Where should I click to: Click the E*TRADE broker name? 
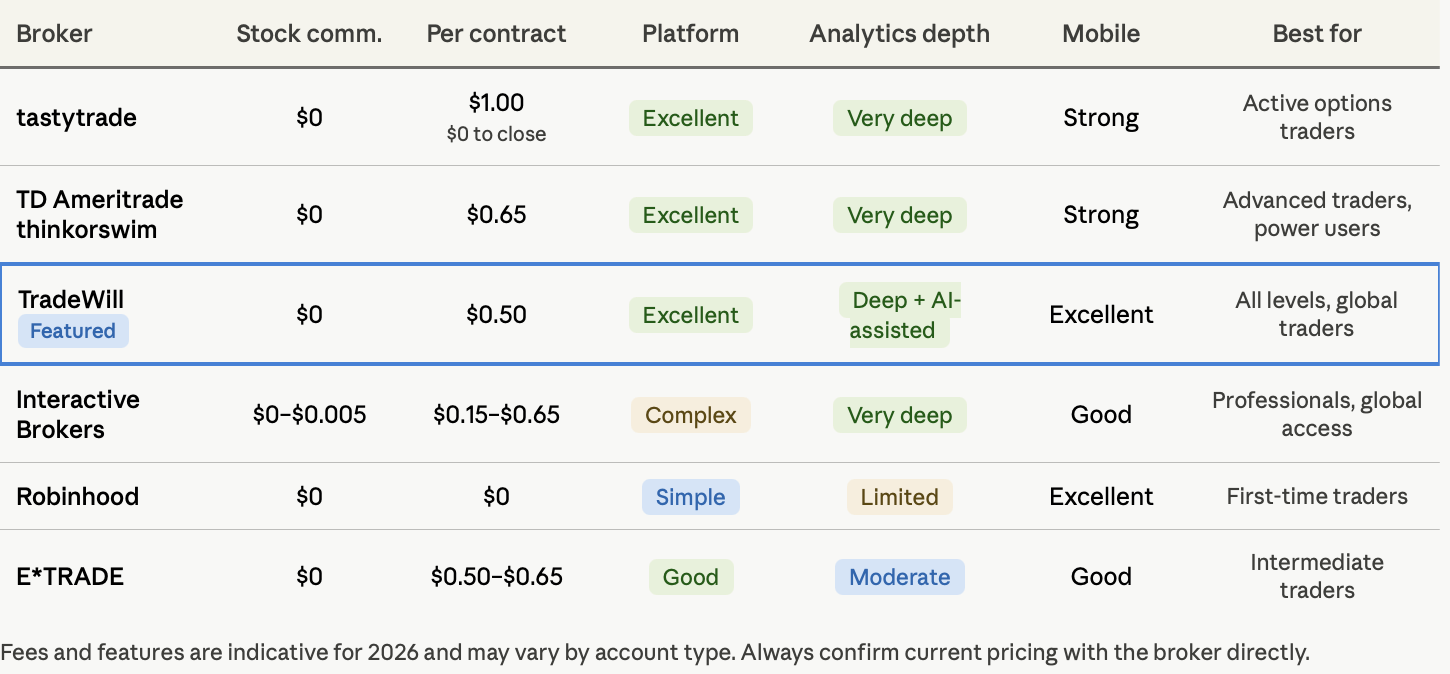[70, 577]
